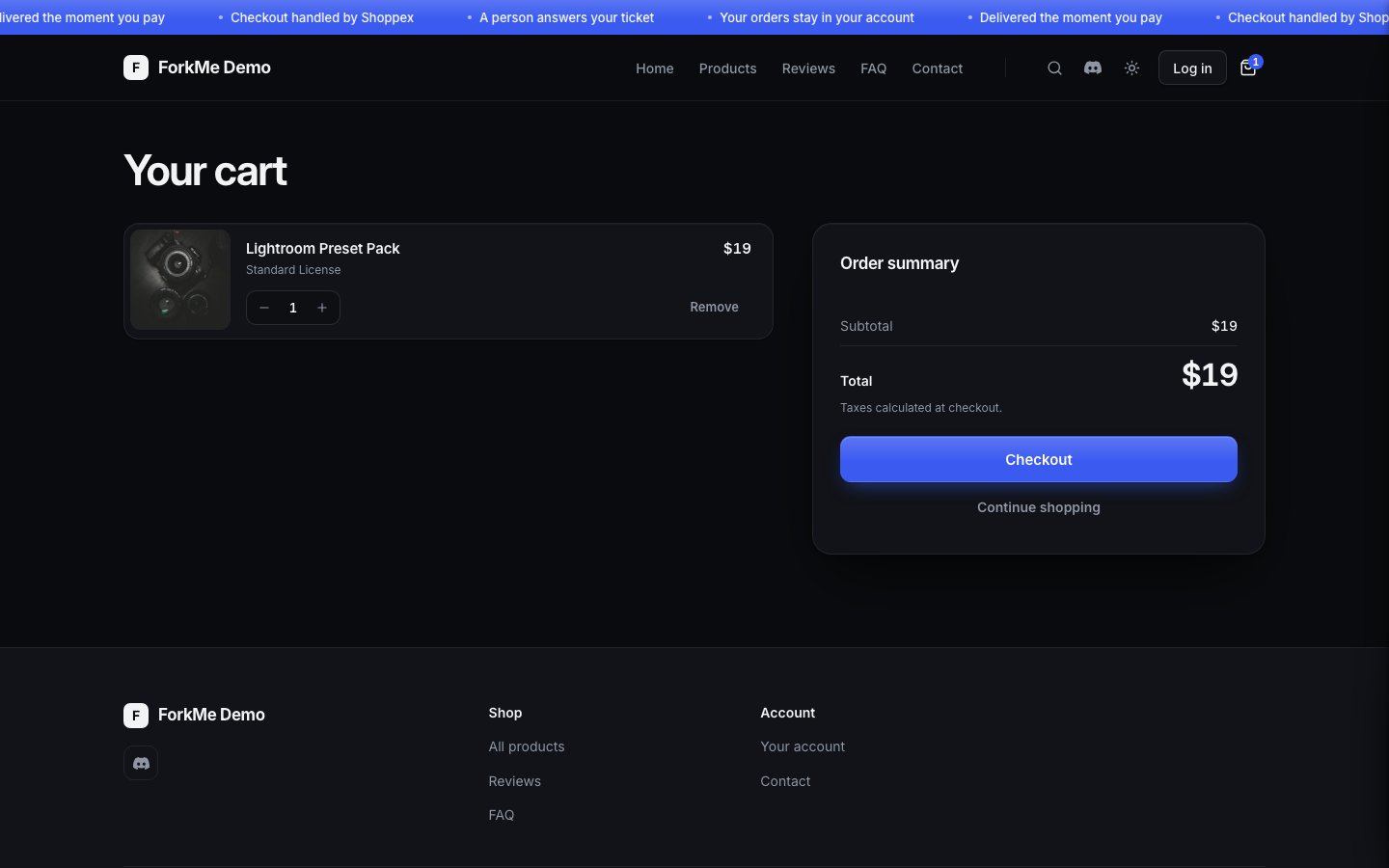Open Reviews link in the footer
The height and width of the screenshot is (868, 1389).
pyautogui.click(x=515, y=781)
